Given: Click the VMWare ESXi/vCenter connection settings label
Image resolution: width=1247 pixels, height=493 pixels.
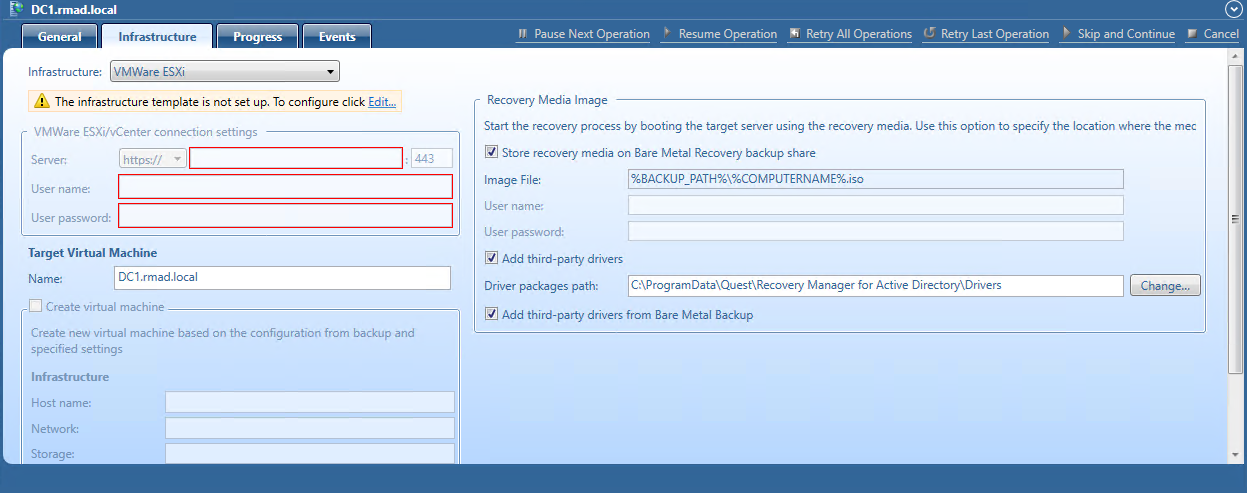Looking at the screenshot, I should click(x=146, y=131).
